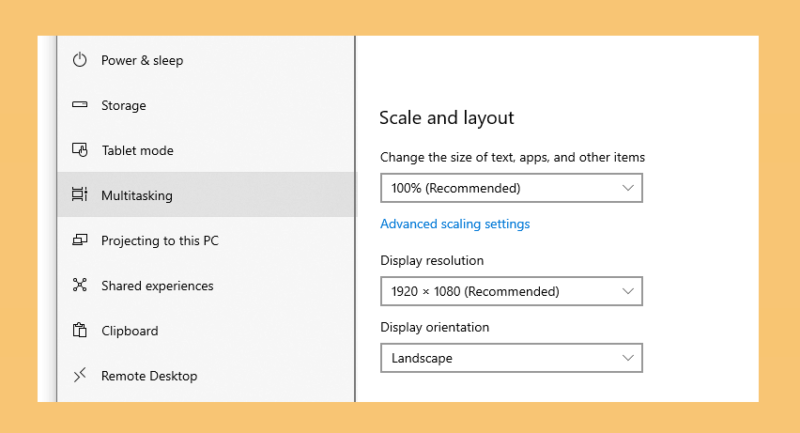This screenshot has height=433, width=800.
Task: Open Advanced scaling settings link
Action: pyautogui.click(x=455, y=224)
